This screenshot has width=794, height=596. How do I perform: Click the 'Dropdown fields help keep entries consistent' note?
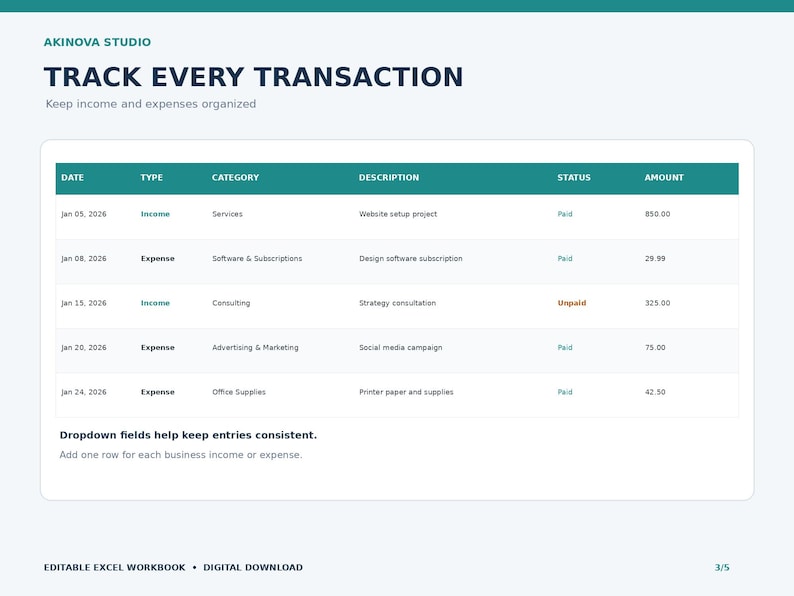[x=188, y=435]
